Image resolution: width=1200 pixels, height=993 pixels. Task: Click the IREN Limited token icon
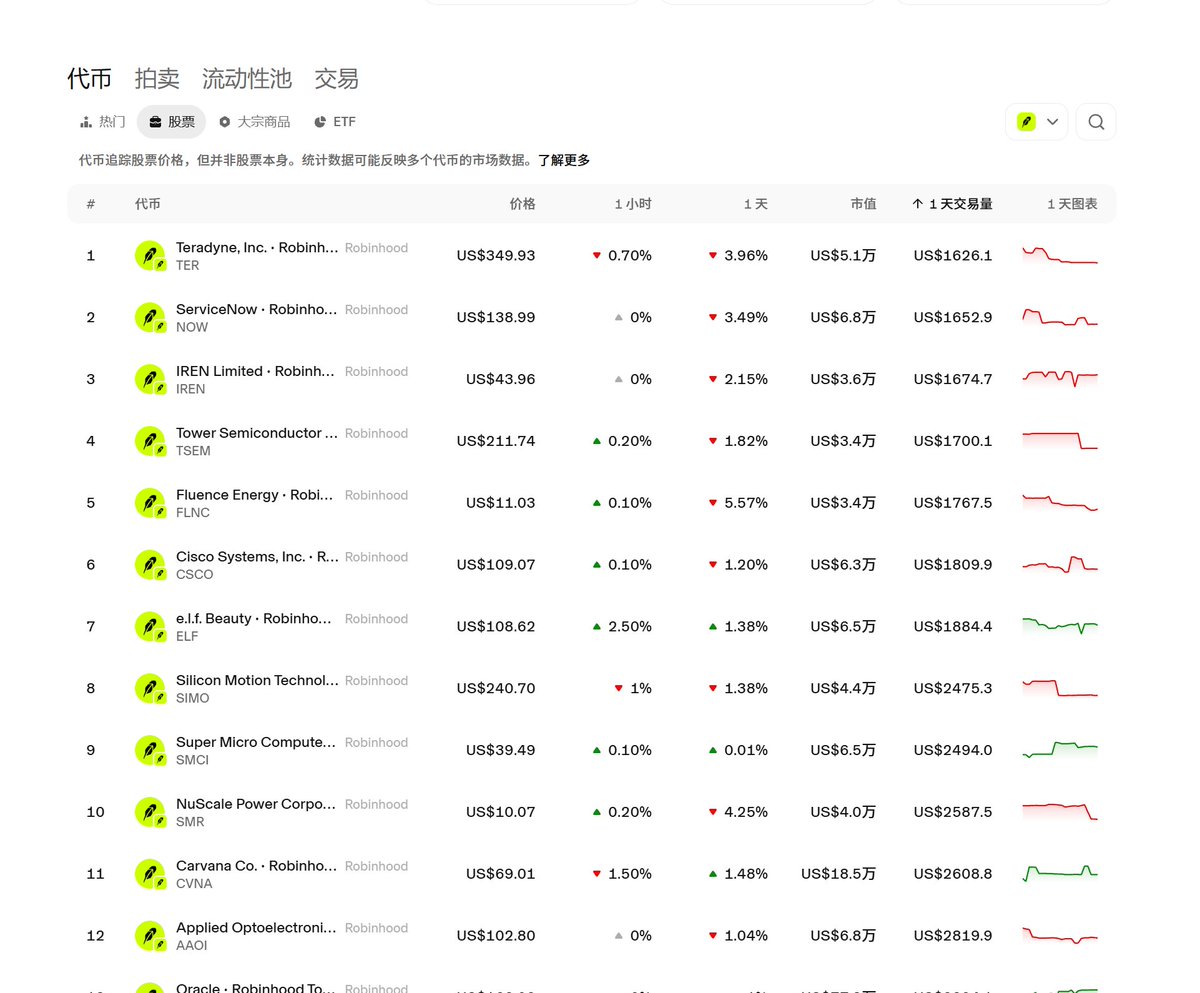pyautogui.click(x=150, y=380)
